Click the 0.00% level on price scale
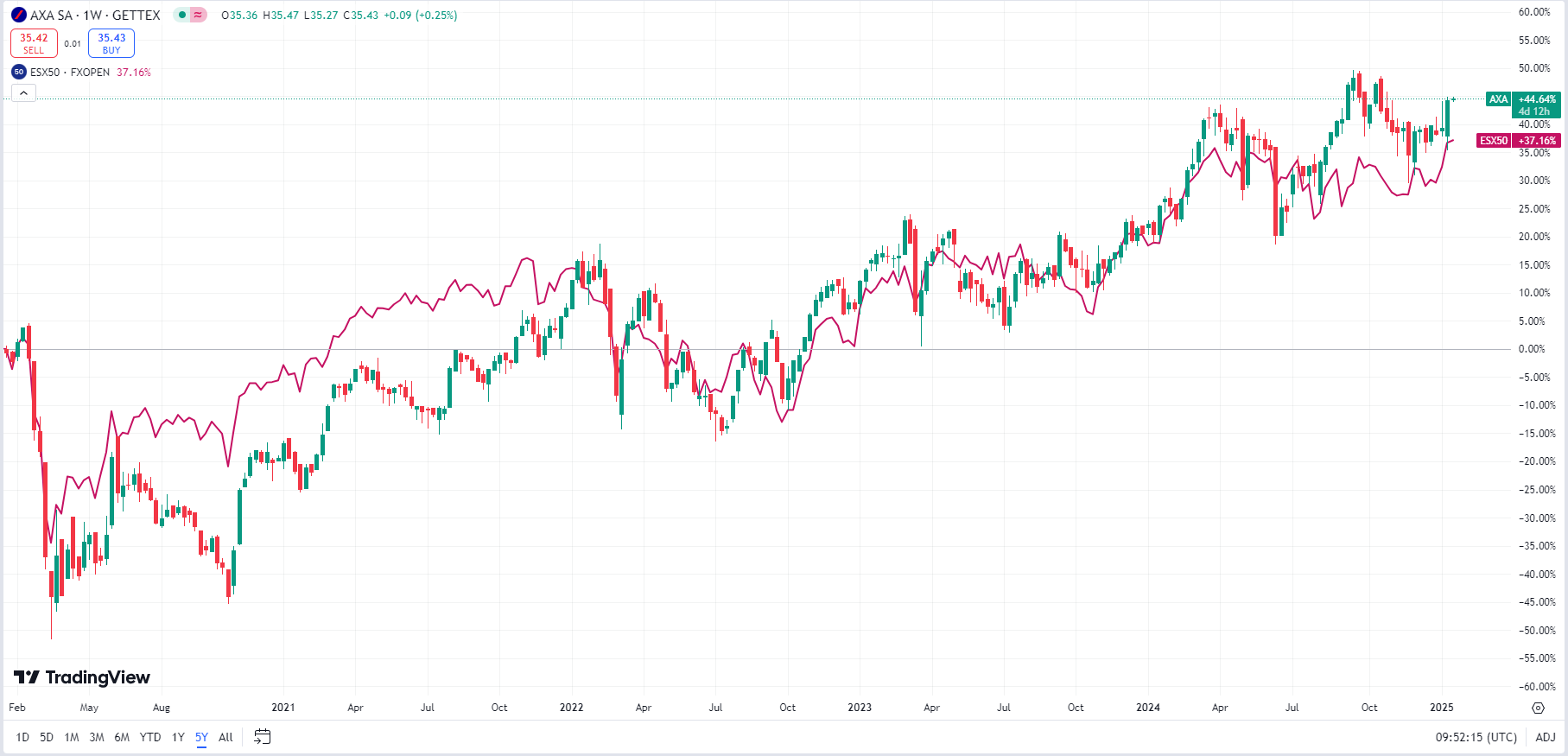The height and width of the screenshot is (756, 1568). (x=1532, y=349)
